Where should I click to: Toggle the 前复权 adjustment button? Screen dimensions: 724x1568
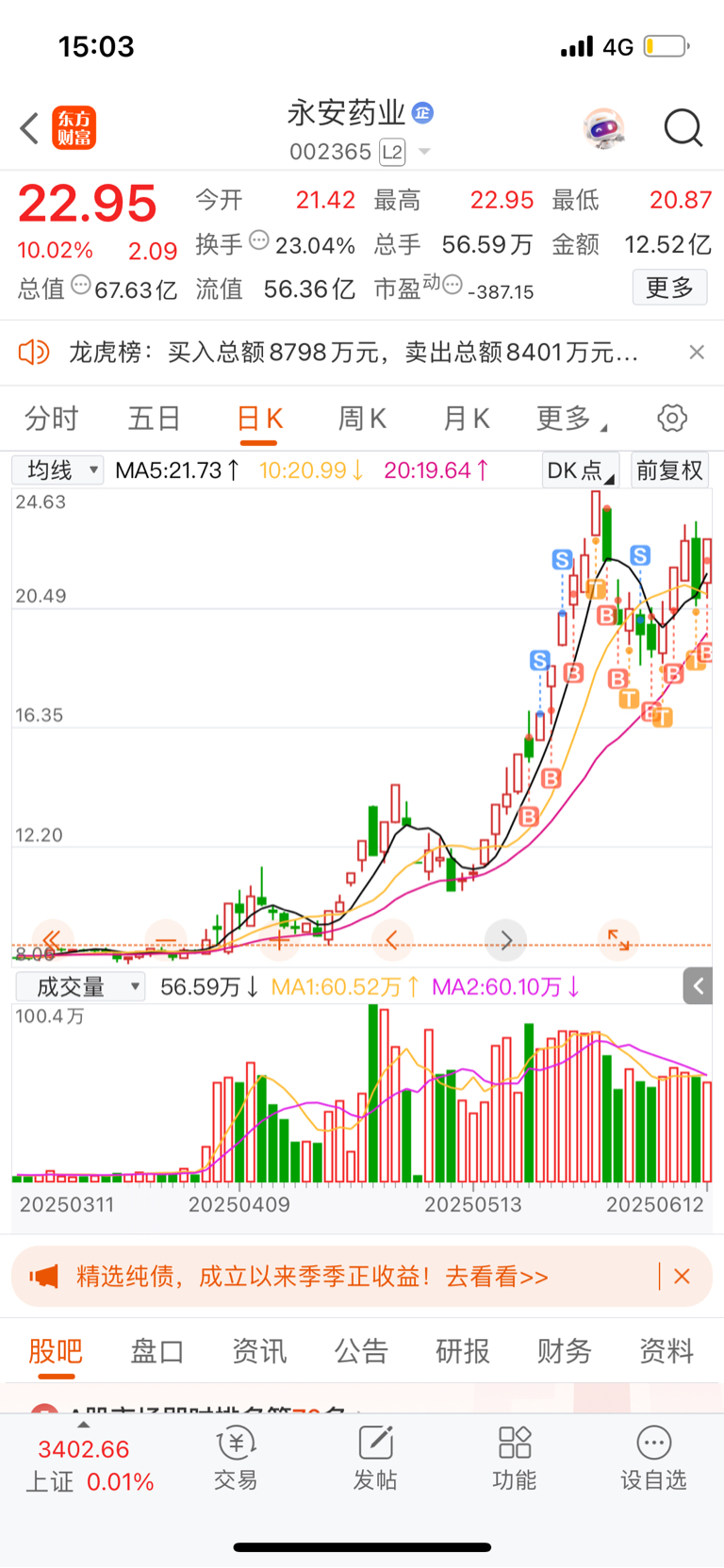670,470
